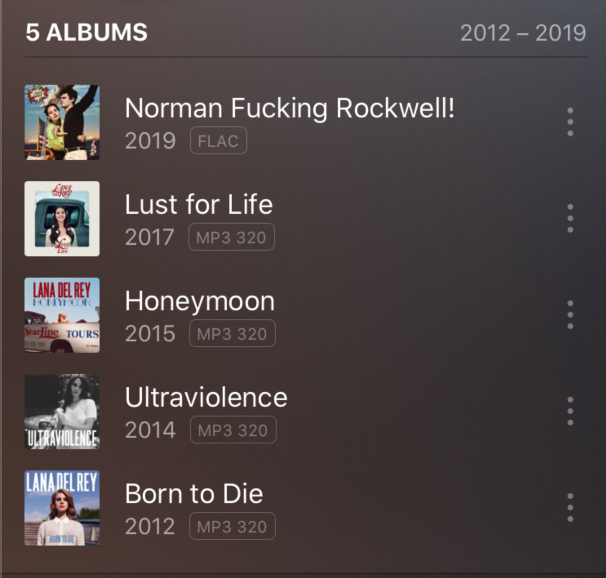Image resolution: width=606 pixels, height=578 pixels.
Task: Click the Lust for Life album artwork
Action: [62, 219]
